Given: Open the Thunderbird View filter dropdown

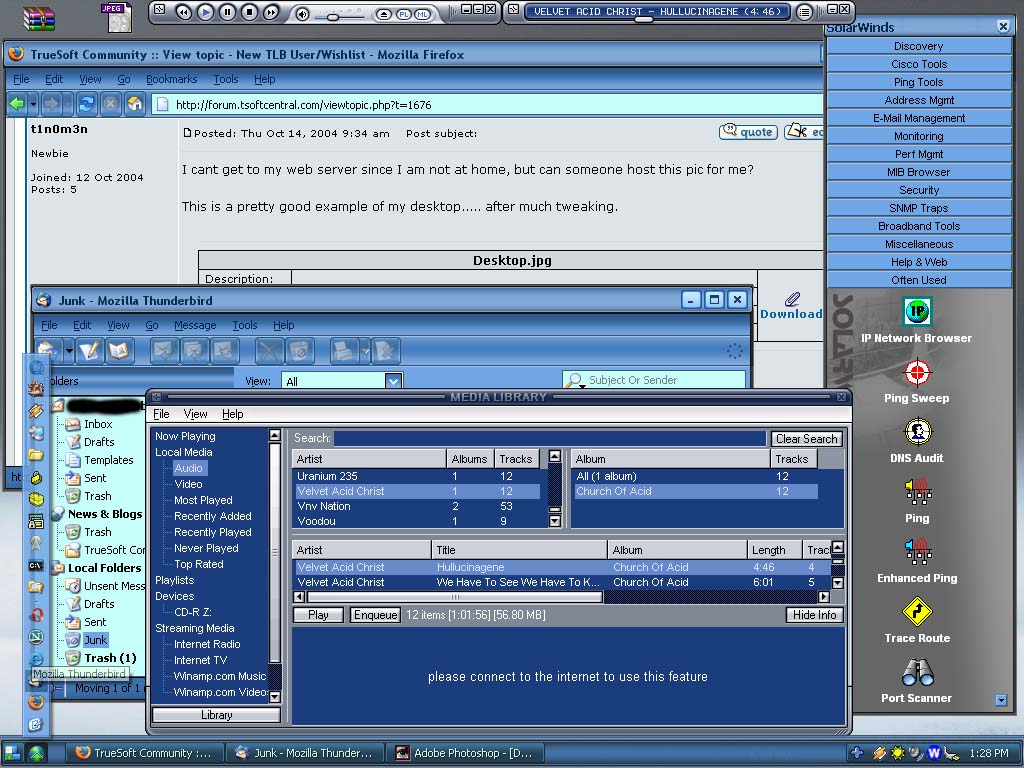Looking at the screenshot, I should click(x=393, y=381).
